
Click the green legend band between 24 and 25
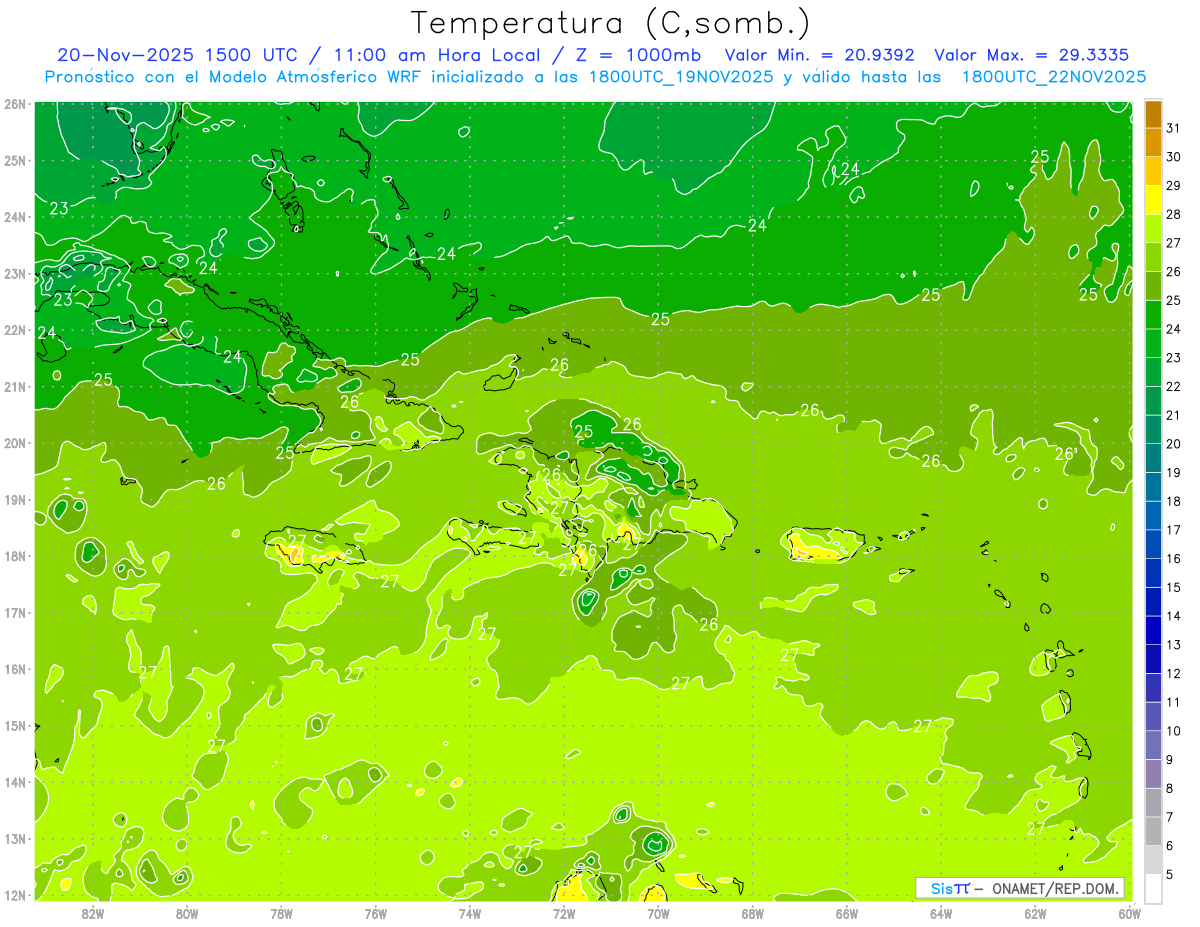[1153, 314]
